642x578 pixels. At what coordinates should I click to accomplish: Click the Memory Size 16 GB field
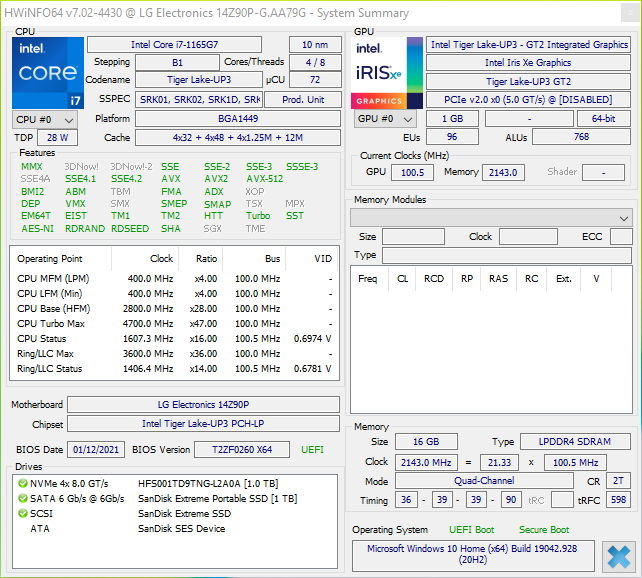(426, 442)
